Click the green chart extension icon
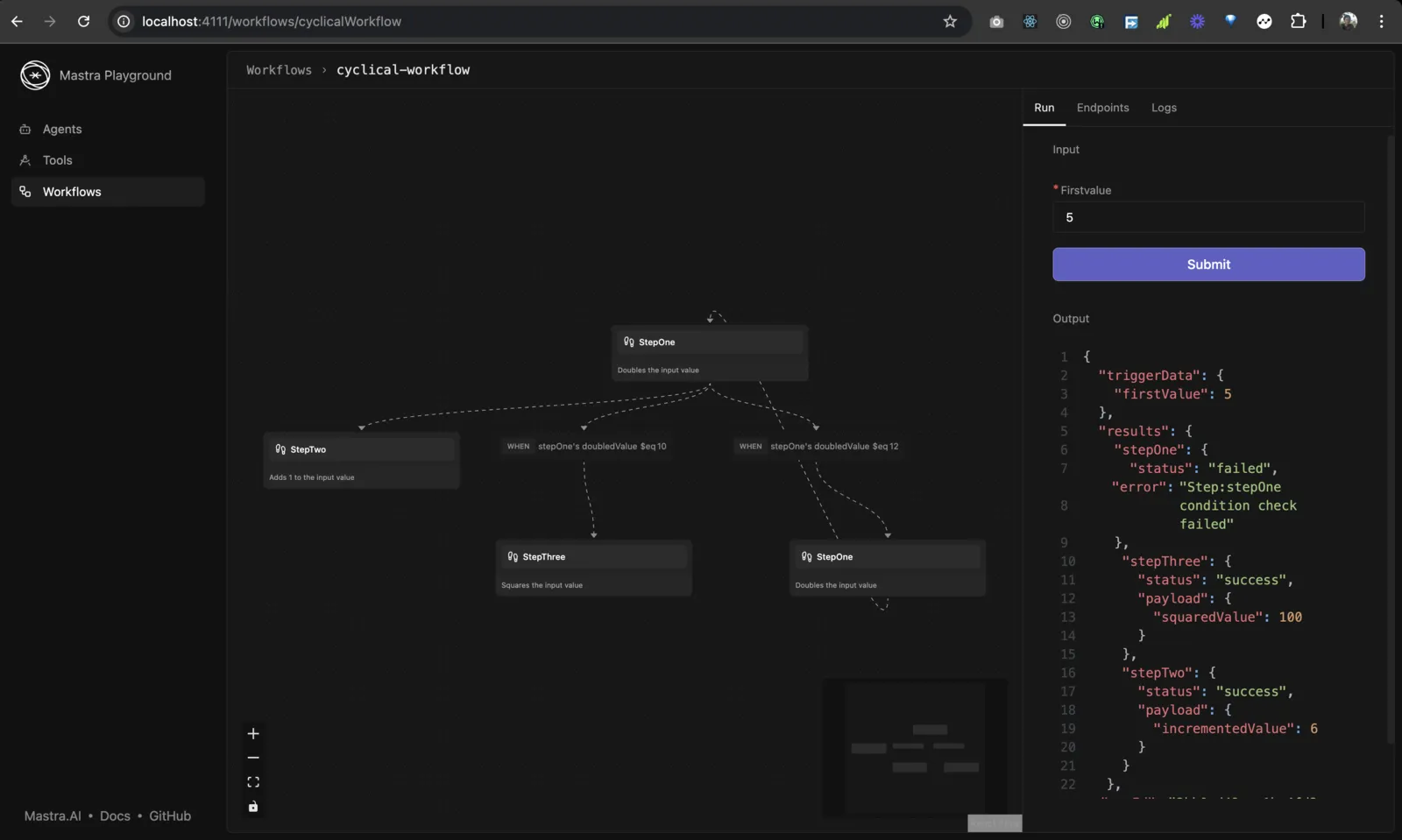Image resolution: width=1402 pixels, height=840 pixels. pyautogui.click(x=1164, y=22)
